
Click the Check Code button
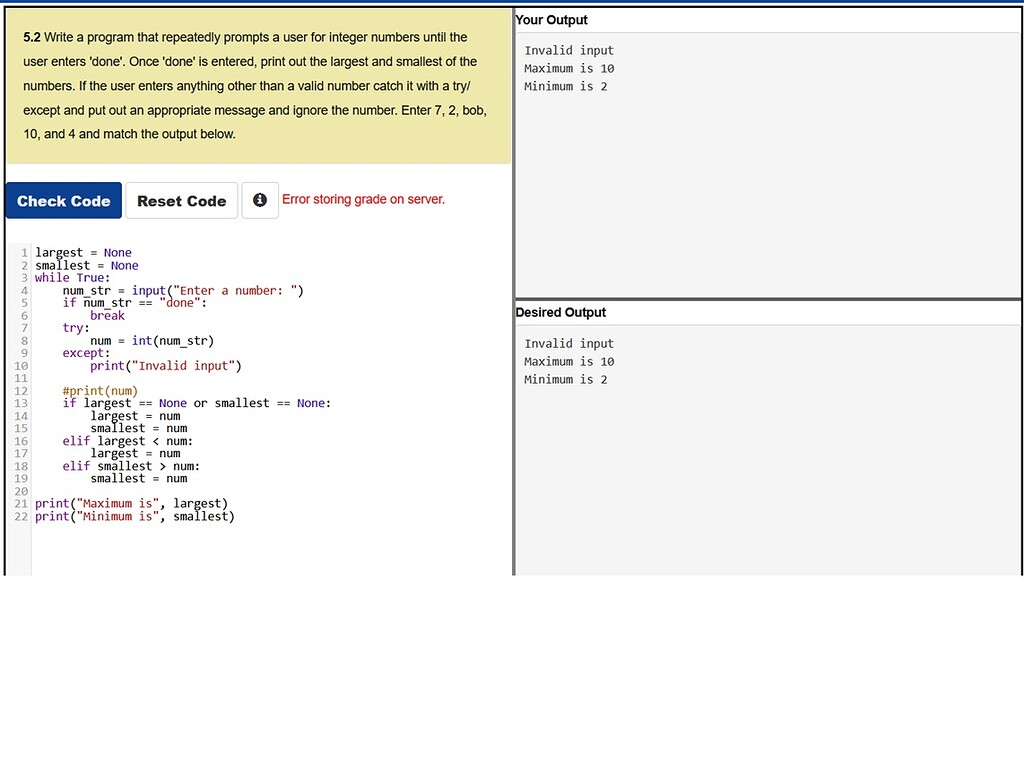(63, 200)
